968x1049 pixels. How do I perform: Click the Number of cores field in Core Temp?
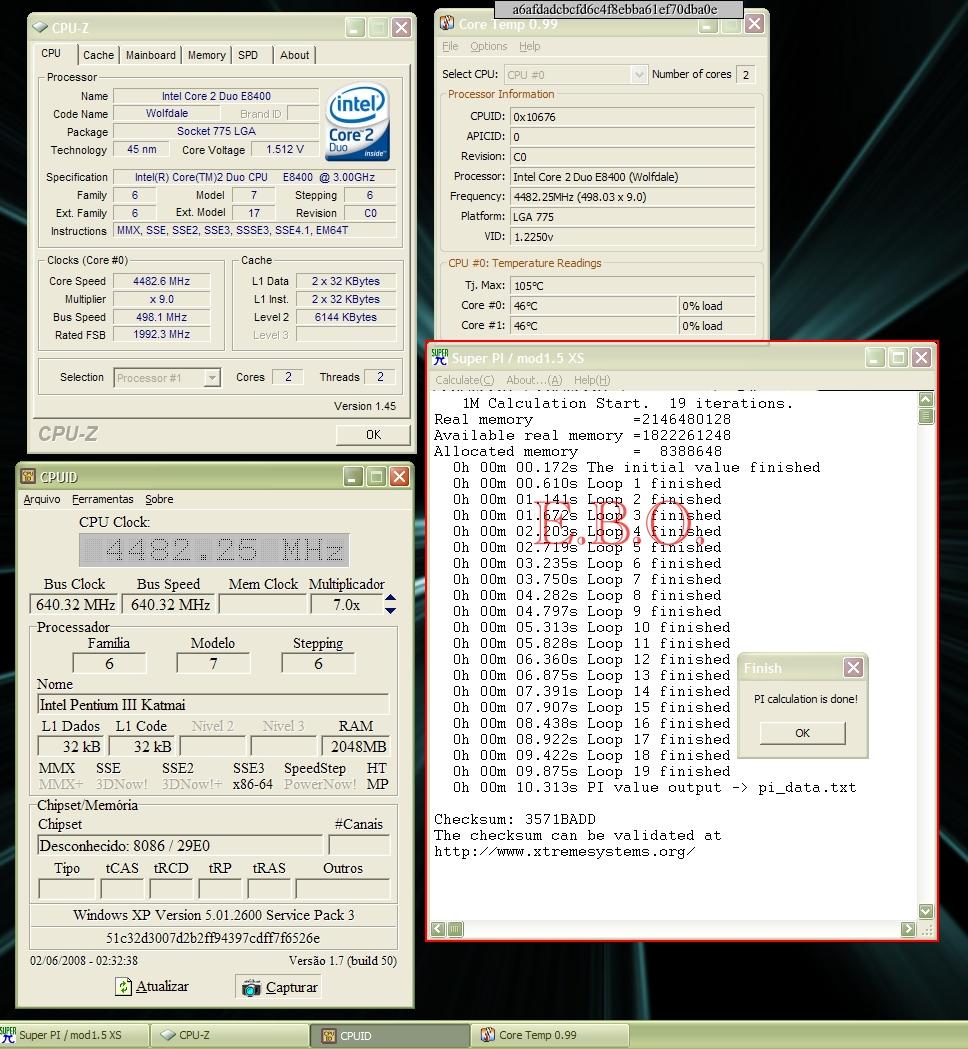[745, 74]
